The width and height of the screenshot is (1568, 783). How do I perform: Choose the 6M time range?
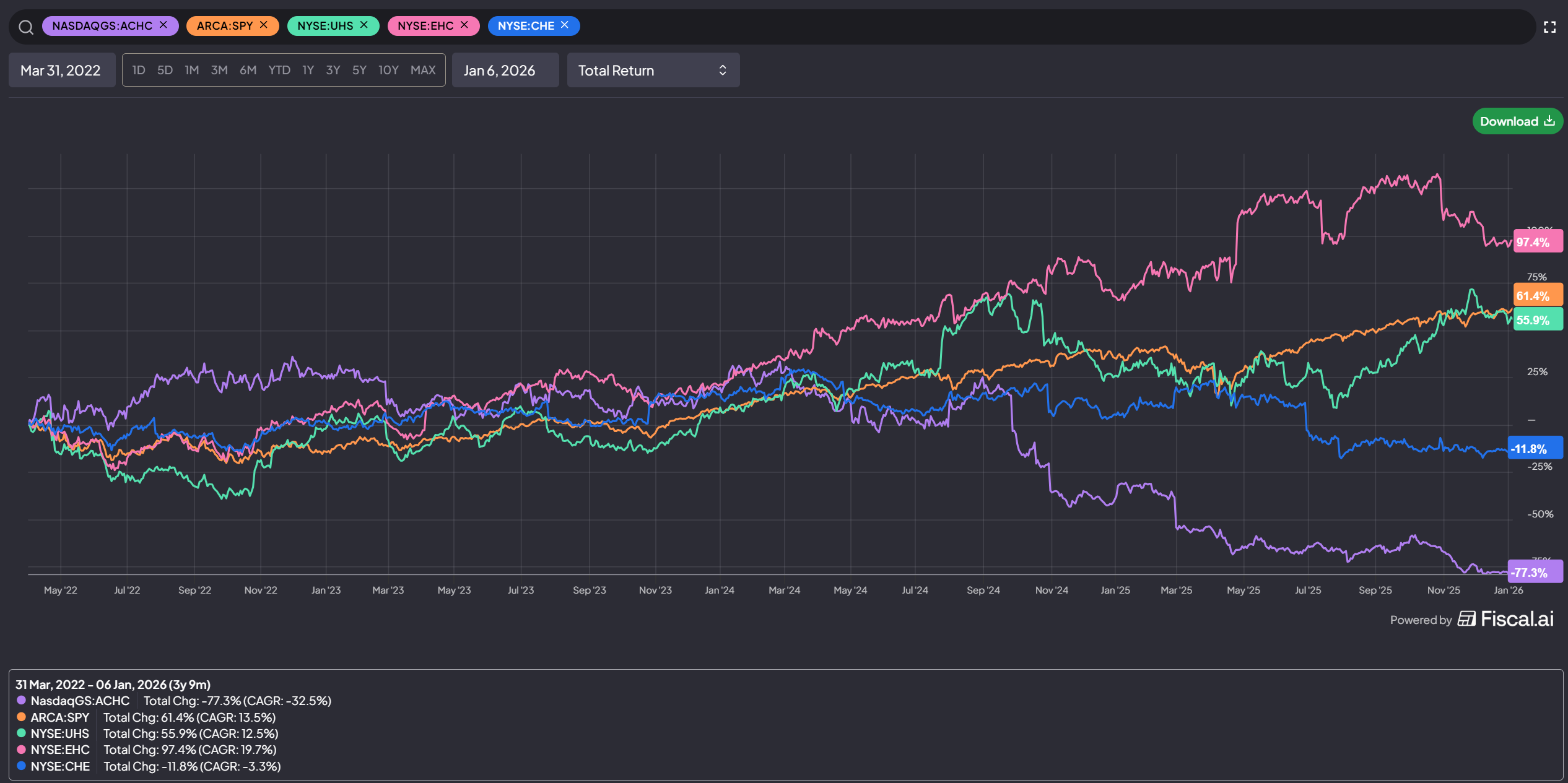point(248,70)
